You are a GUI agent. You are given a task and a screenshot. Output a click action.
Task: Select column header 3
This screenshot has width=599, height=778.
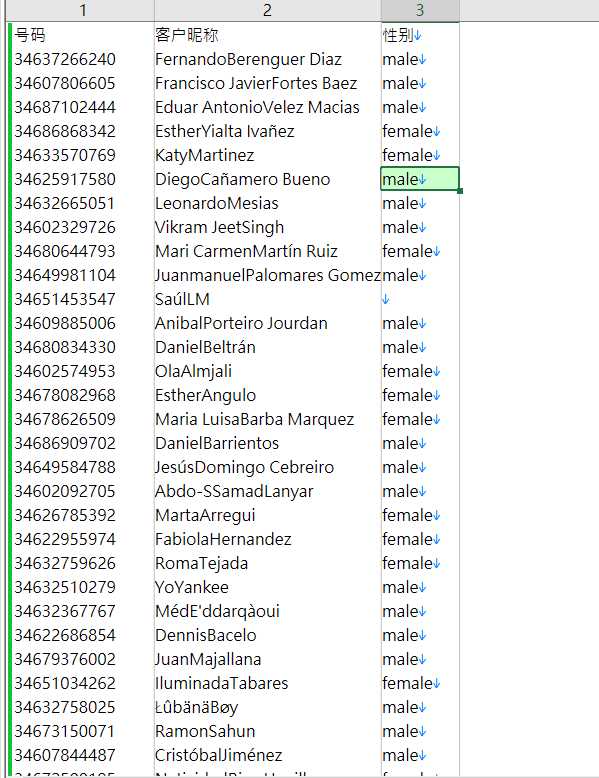coord(420,10)
